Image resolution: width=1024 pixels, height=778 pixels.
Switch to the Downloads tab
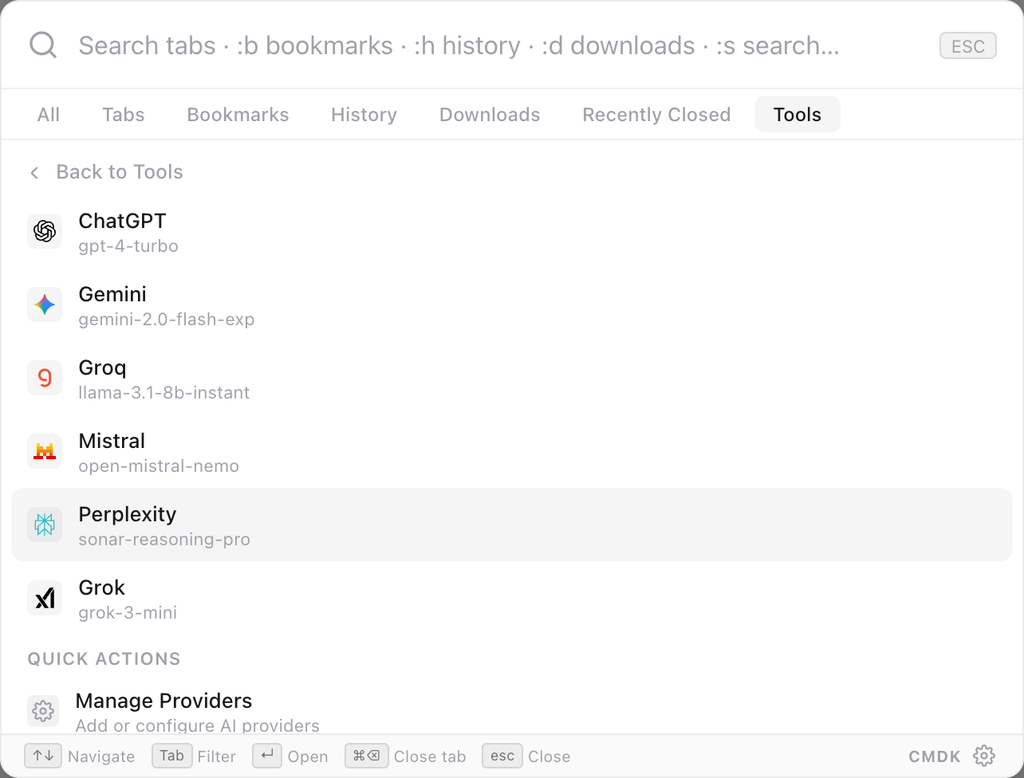click(490, 114)
